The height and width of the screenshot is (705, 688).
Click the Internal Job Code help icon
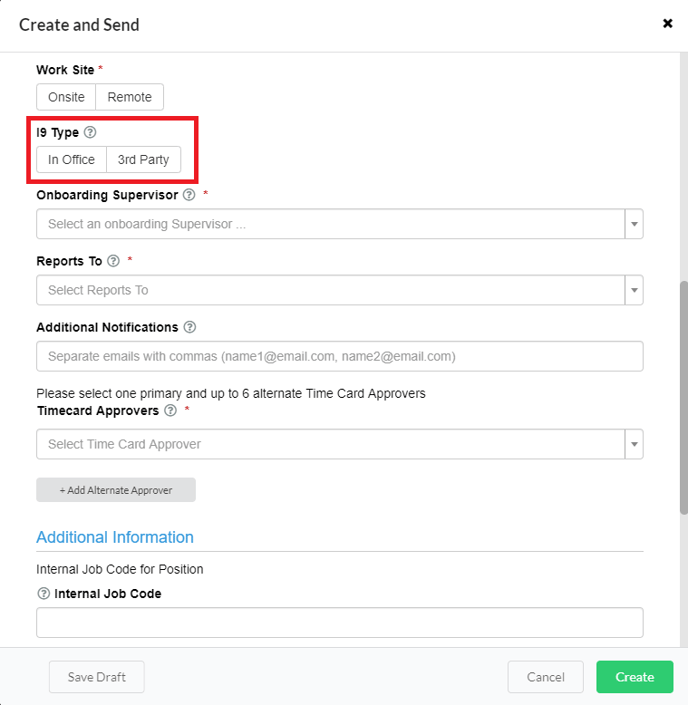pyautogui.click(x=43, y=593)
